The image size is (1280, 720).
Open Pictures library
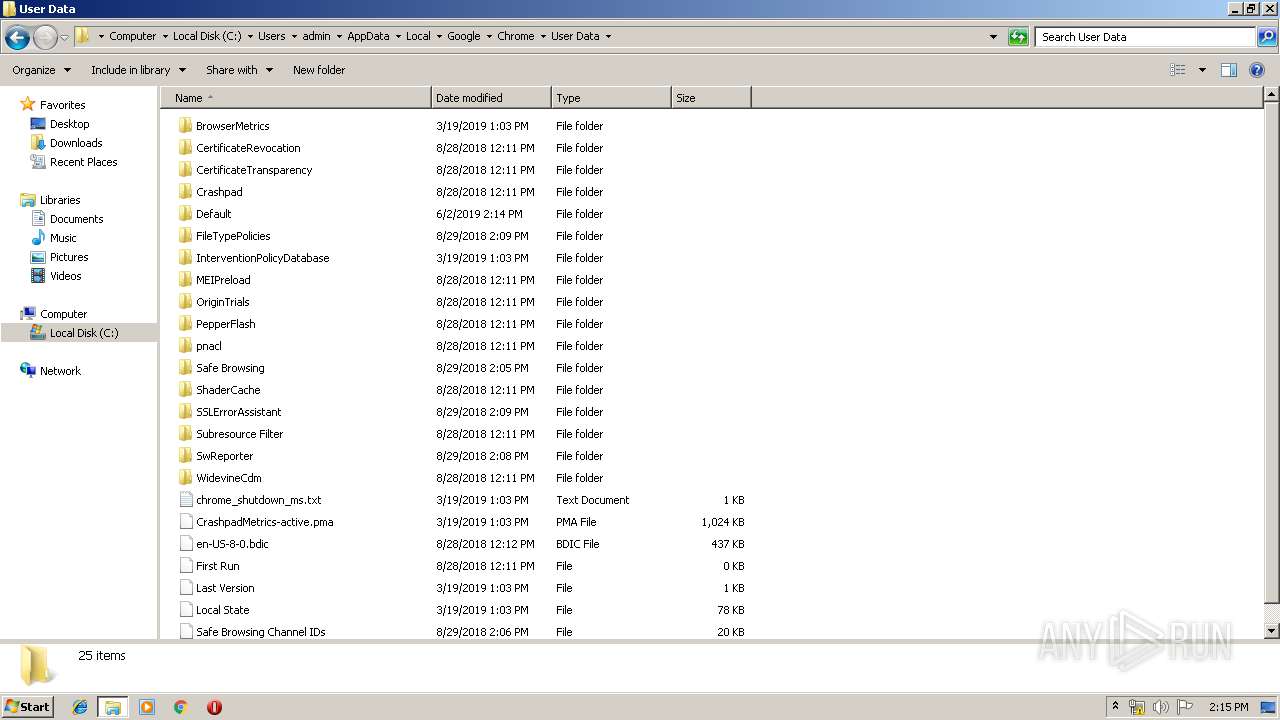pos(69,257)
